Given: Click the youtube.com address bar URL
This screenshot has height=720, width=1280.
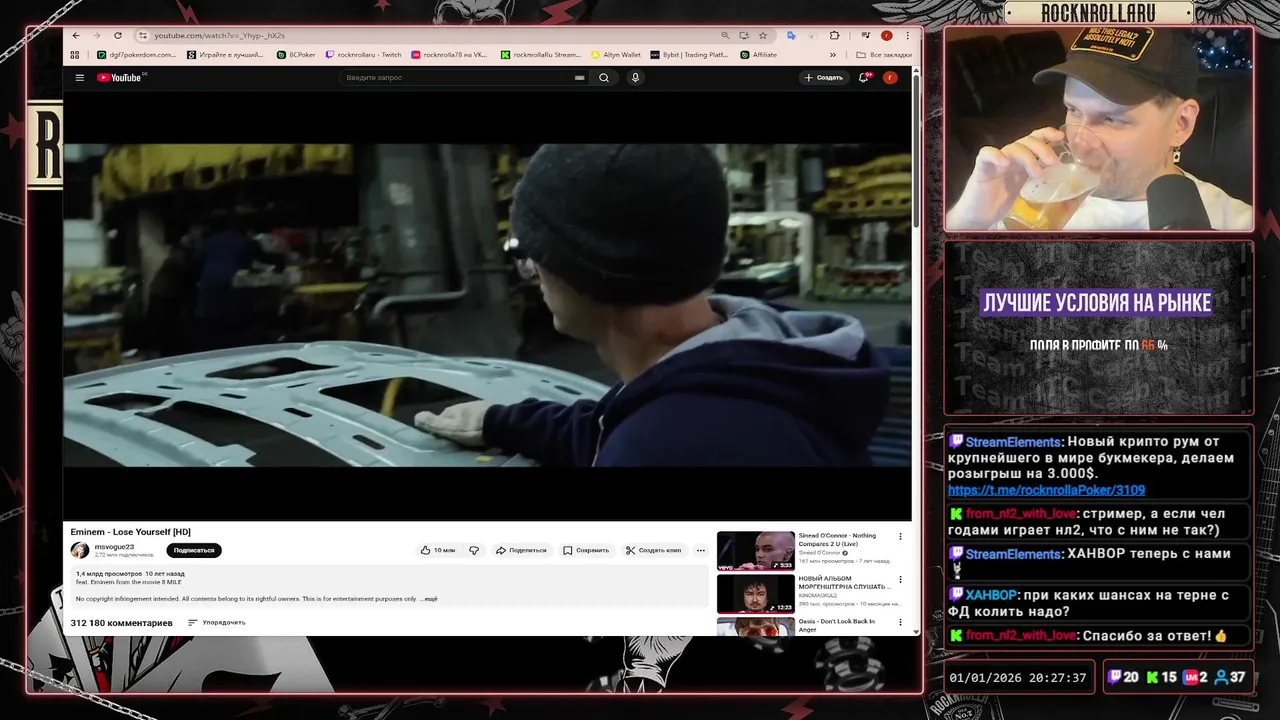Looking at the screenshot, I should (219, 35).
